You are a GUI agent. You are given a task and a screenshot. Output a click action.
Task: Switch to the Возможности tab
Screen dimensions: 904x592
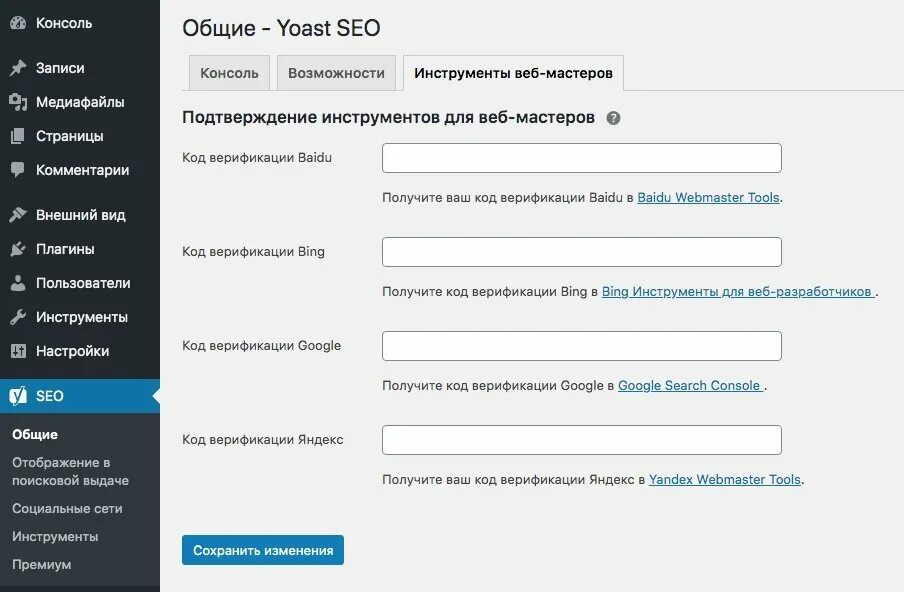[x=336, y=73]
